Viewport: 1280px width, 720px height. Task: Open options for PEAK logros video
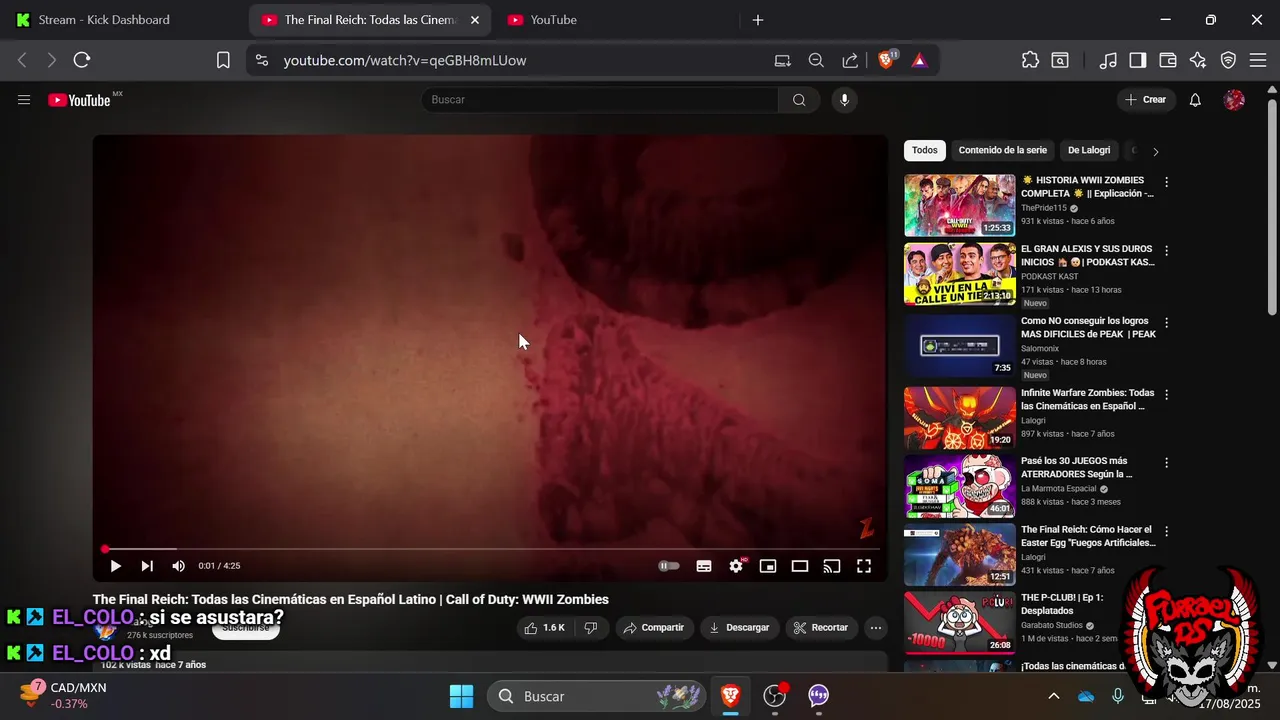(1166, 322)
